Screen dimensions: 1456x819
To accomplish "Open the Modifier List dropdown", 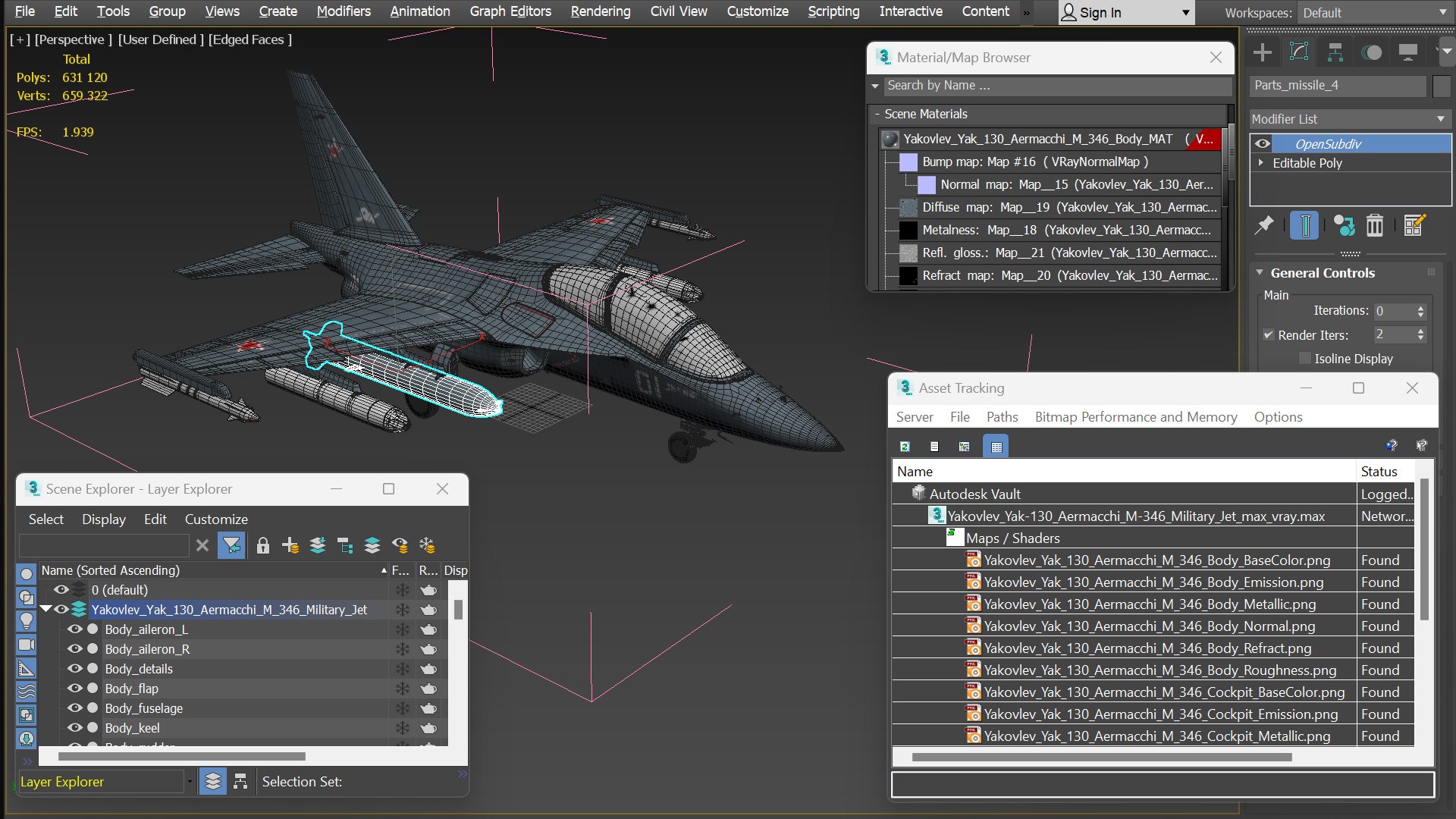I will coord(1350,119).
